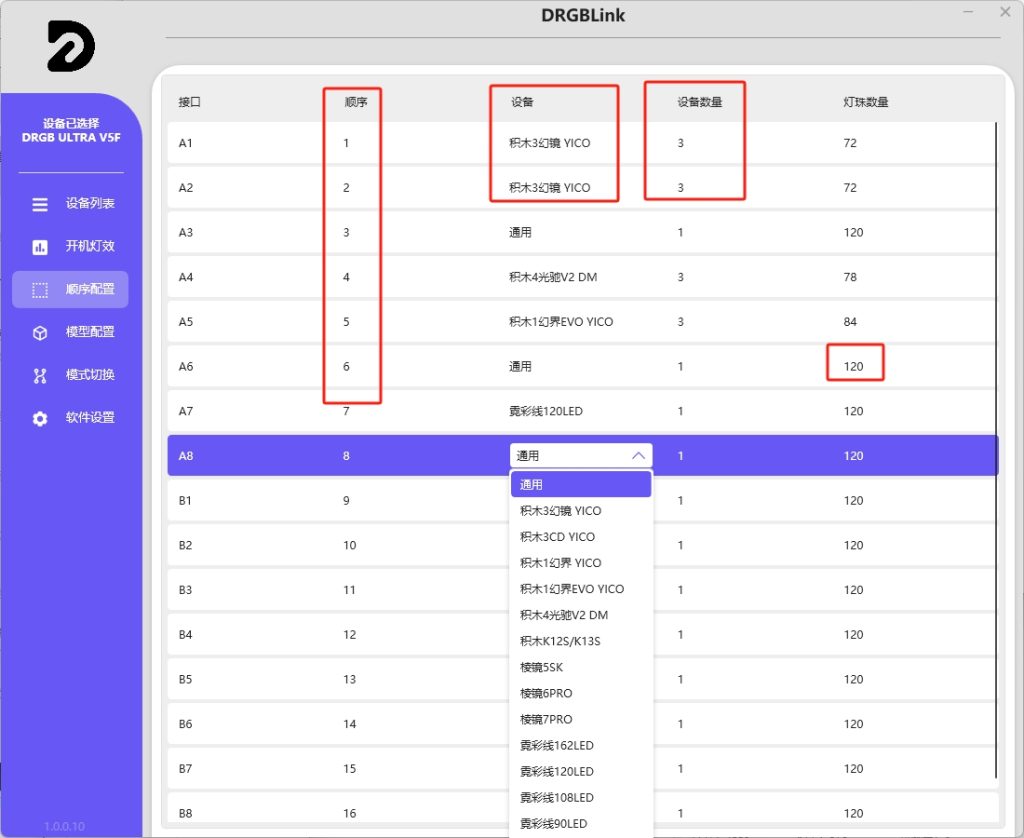Select 棱镜5SK option
1024x838 pixels.
pyautogui.click(x=581, y=668)
